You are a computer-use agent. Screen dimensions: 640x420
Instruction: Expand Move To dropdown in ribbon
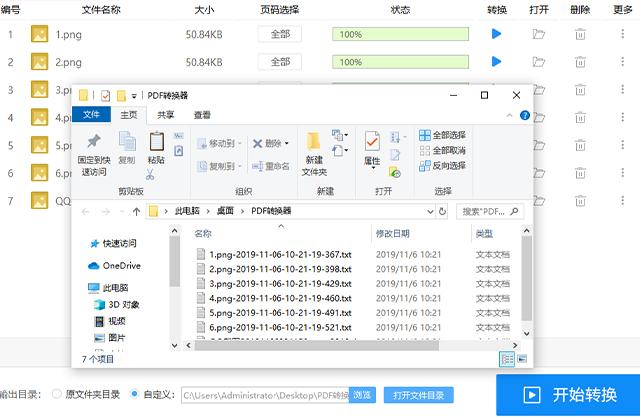coord(240,143)
